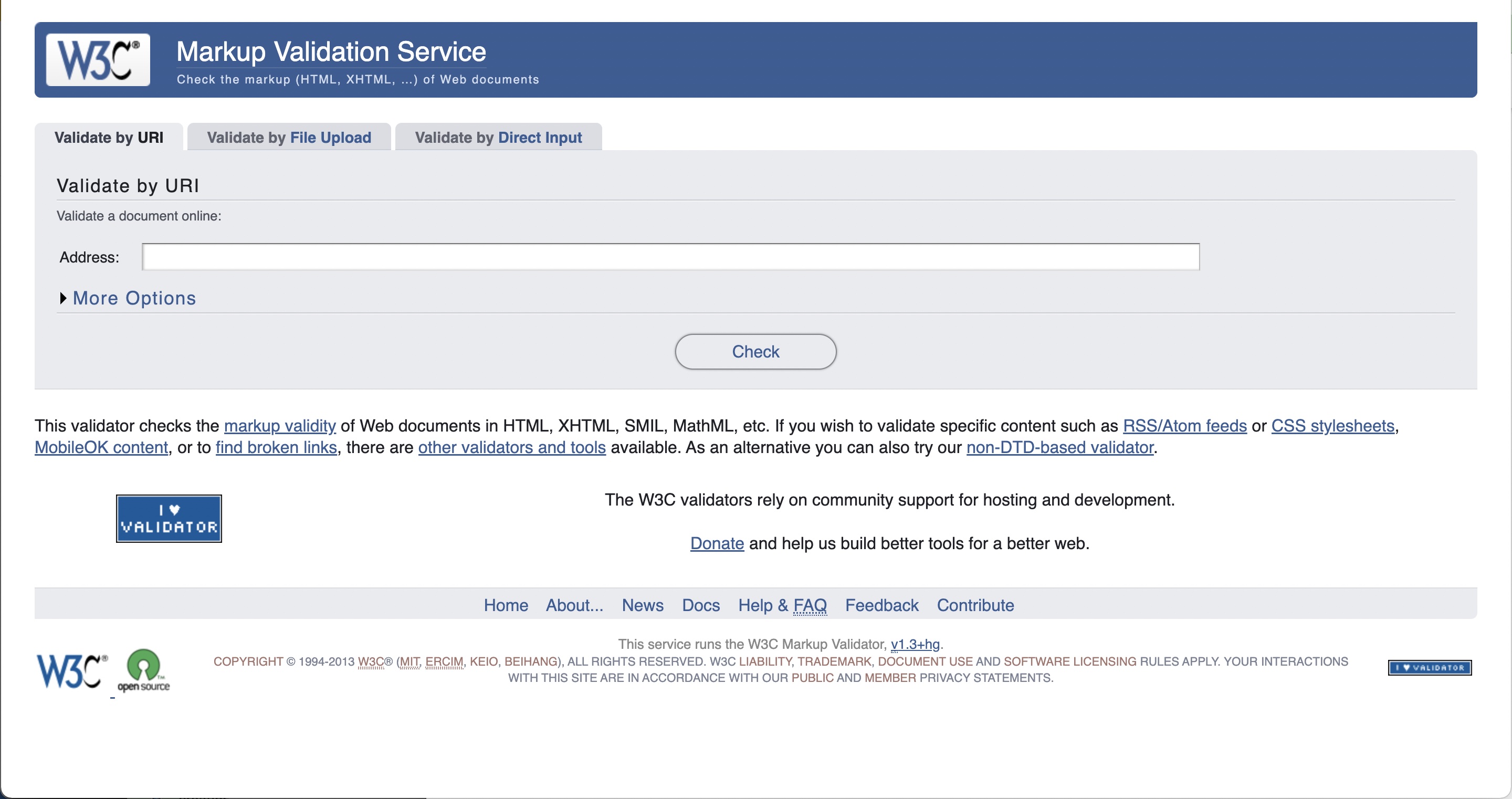Click the BEIHANG link in copyright
This screenshot has width=1512, height=799.
[x=531, y=661]
